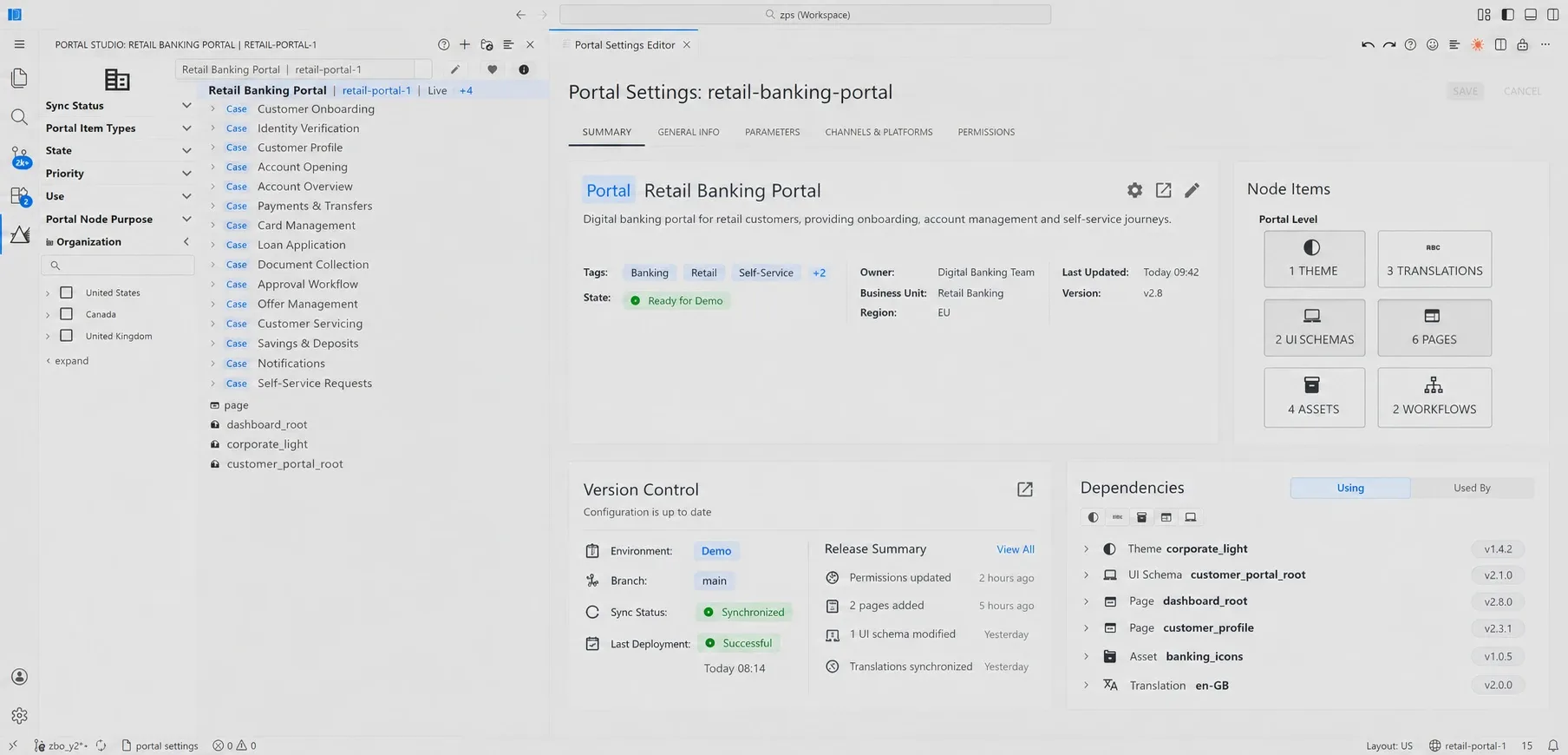
Task: Select customer_portal_root in the tree
Action: [x=284, y=464]
